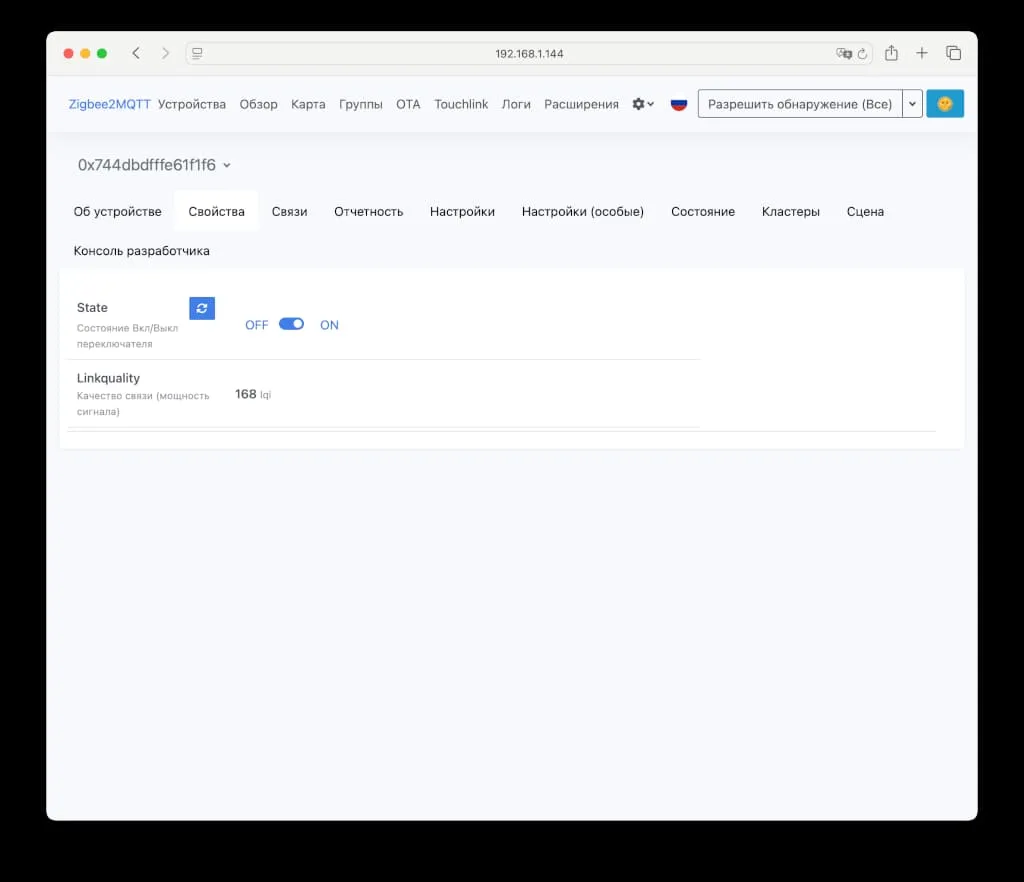Viewport: 1024px width, 882px height.
Task: Open the settings gear menu
Action: (x=643, y=104)
